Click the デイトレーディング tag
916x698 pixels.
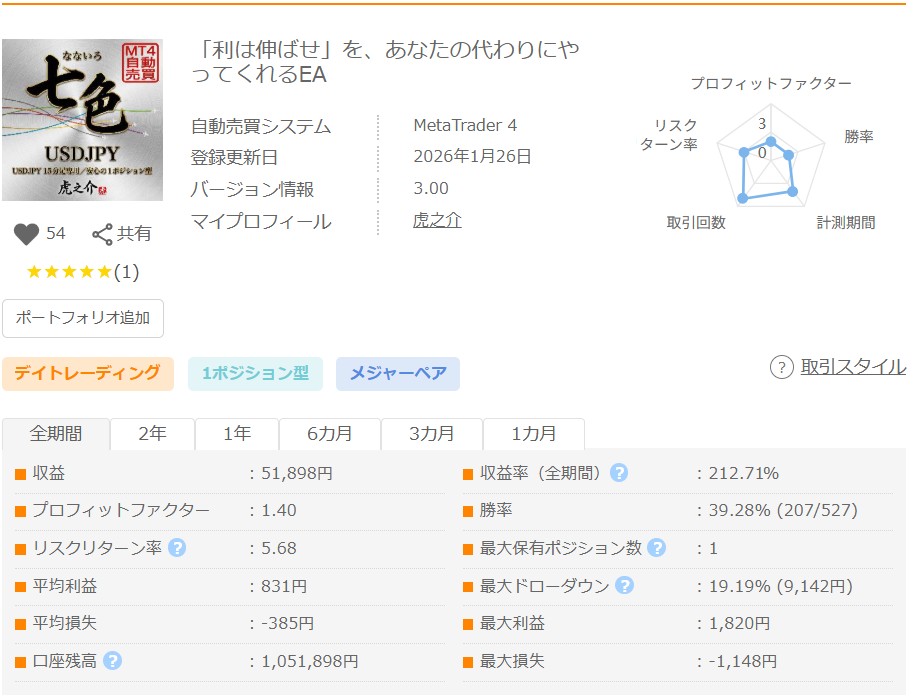[x=88, y=373]
